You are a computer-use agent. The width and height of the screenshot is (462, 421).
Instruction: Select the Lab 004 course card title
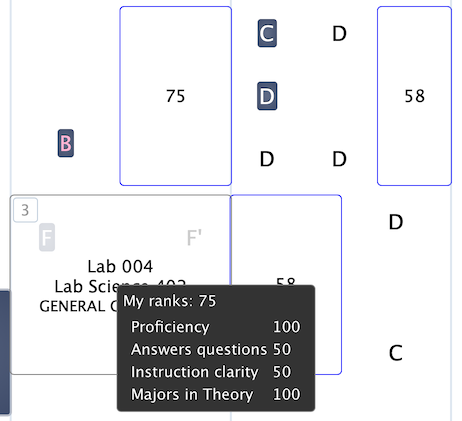point(120,267)
